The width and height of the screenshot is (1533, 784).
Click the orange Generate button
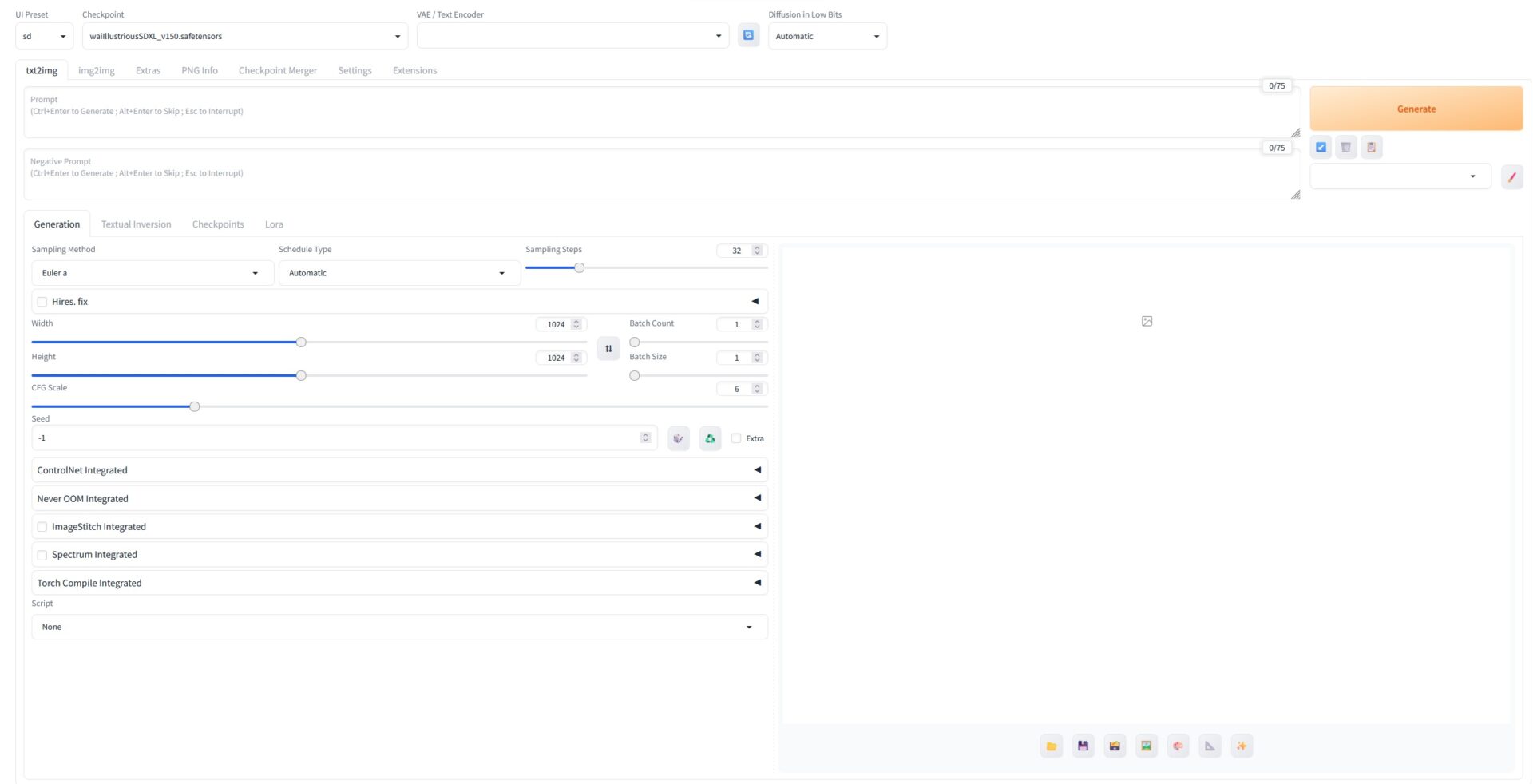1416,109
